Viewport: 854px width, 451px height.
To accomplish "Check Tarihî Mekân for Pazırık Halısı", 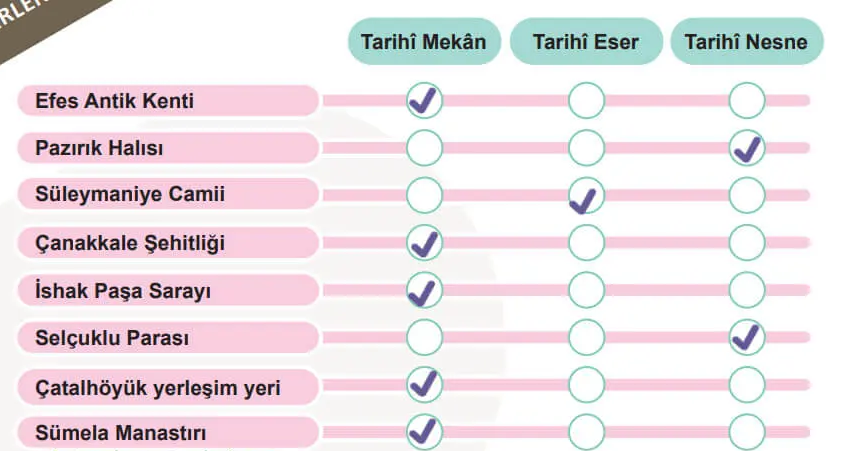I will pos(424,148).
